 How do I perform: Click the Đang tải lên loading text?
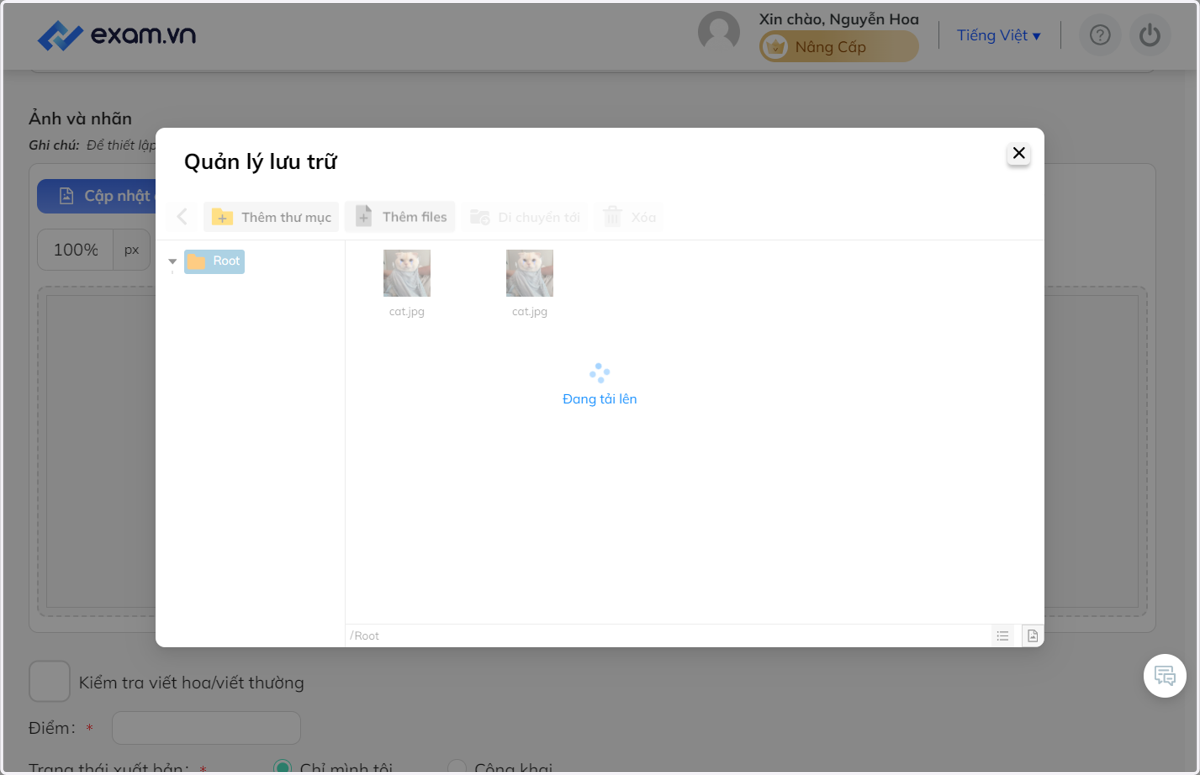(x=600, y=399)
